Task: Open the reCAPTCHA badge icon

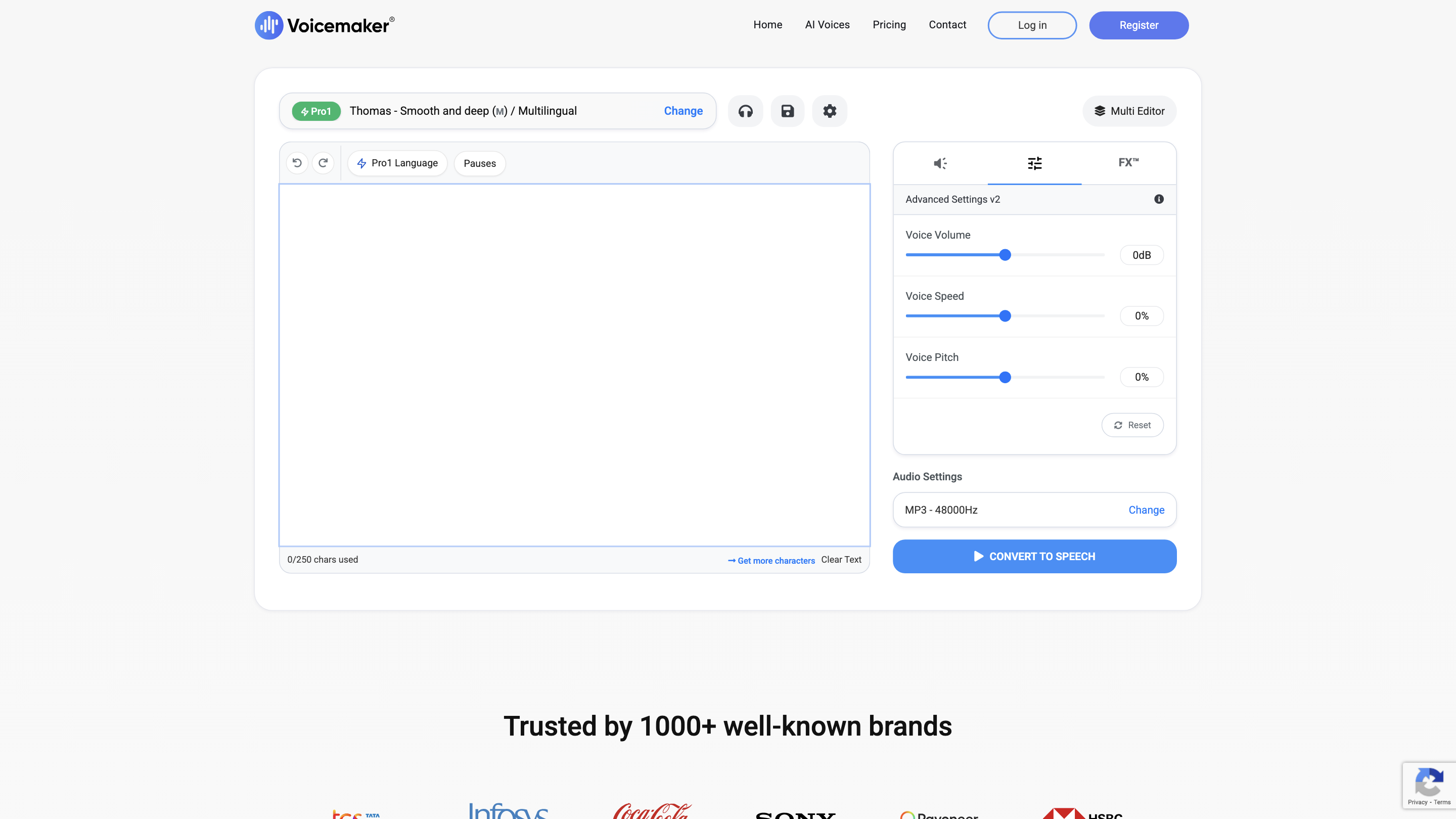Action: click(x=1428, y=783)
